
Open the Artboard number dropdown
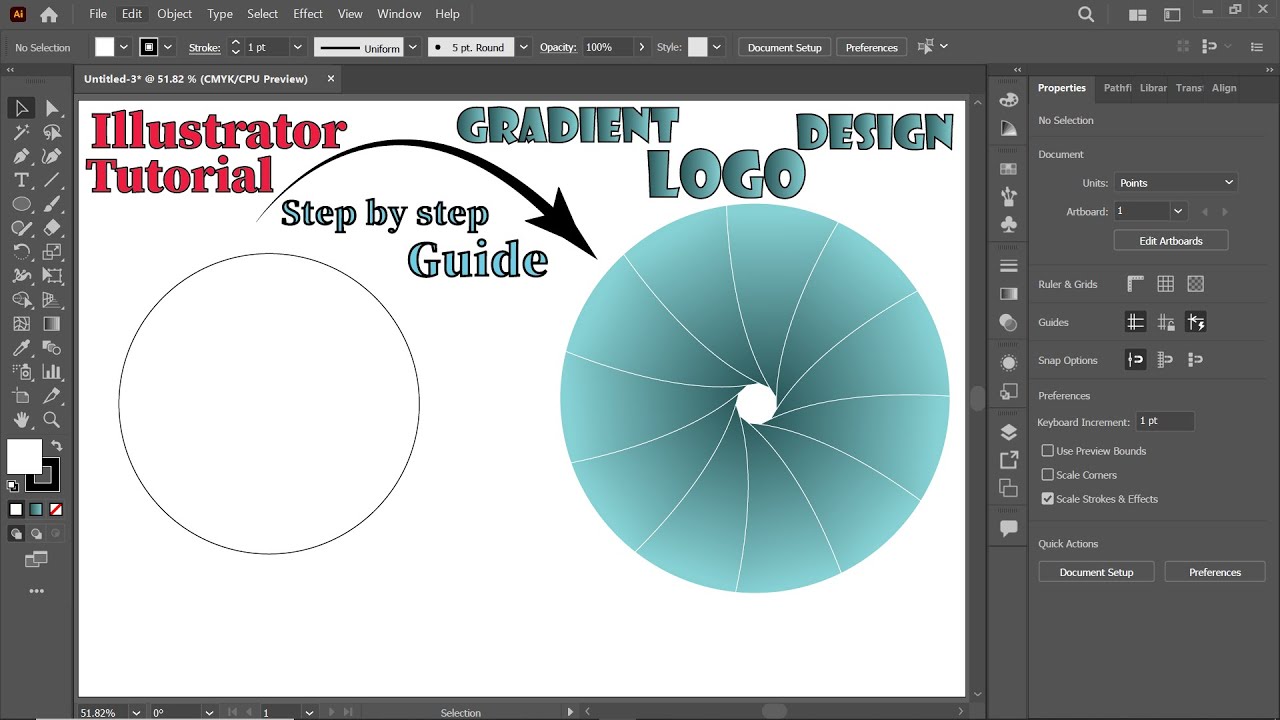pos(1179,211)
